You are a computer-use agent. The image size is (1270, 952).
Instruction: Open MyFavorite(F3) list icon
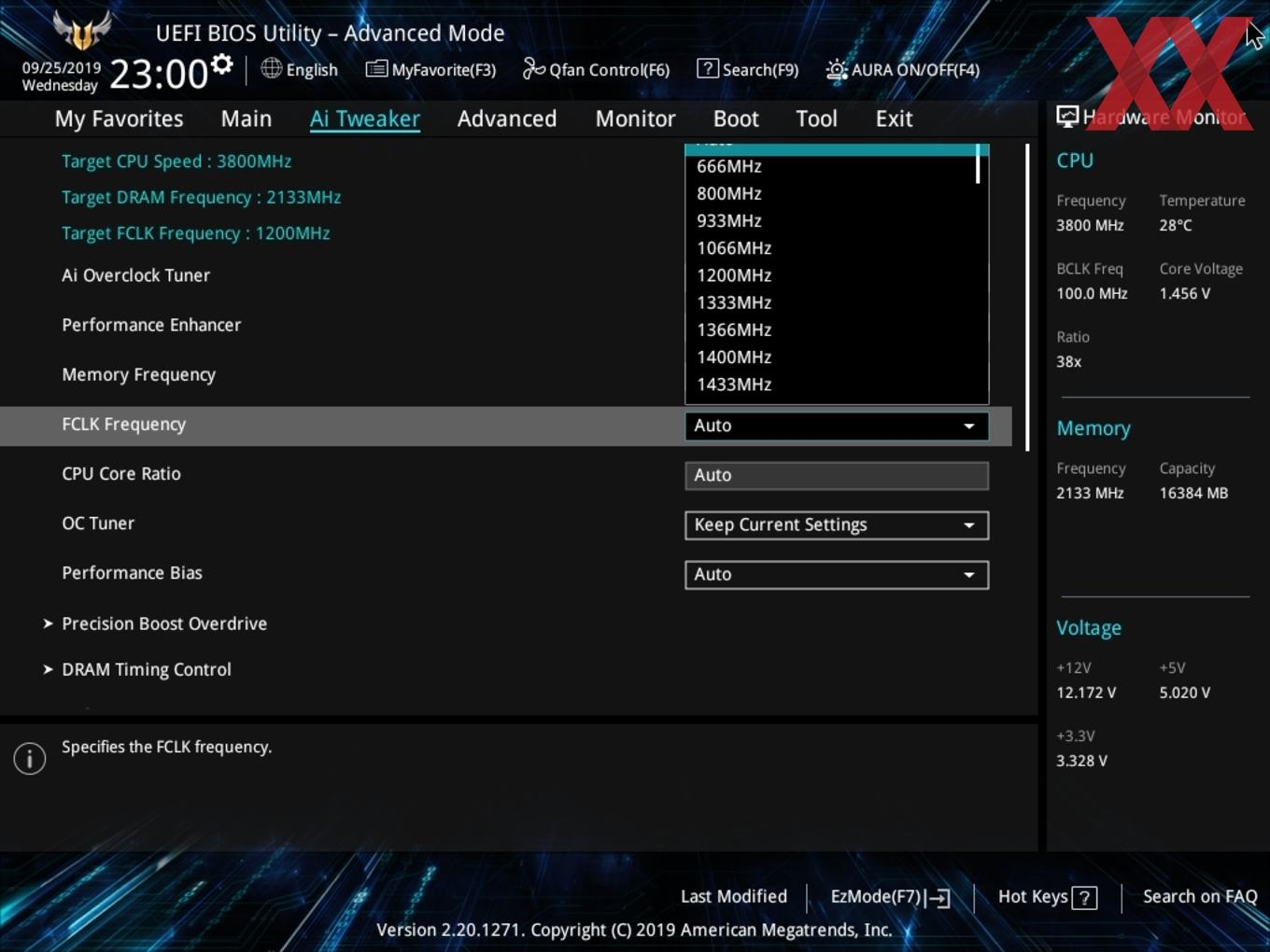coord(376,69)
